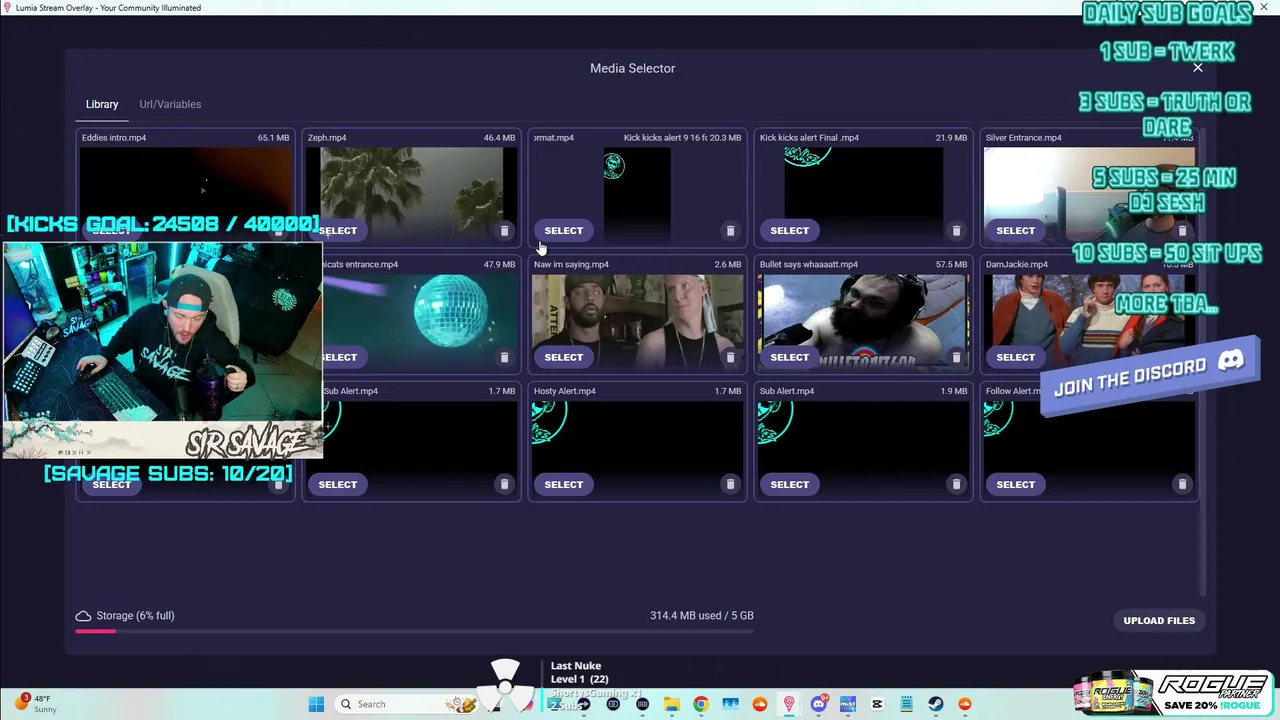Click the Media Selector title
Screen dimensions: 1280x720
[632, 68]
